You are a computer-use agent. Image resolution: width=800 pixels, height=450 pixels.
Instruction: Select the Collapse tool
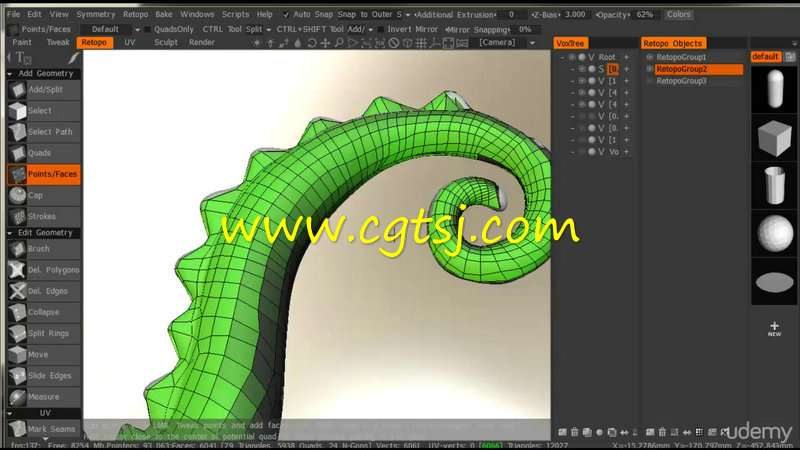coord(44,312)
